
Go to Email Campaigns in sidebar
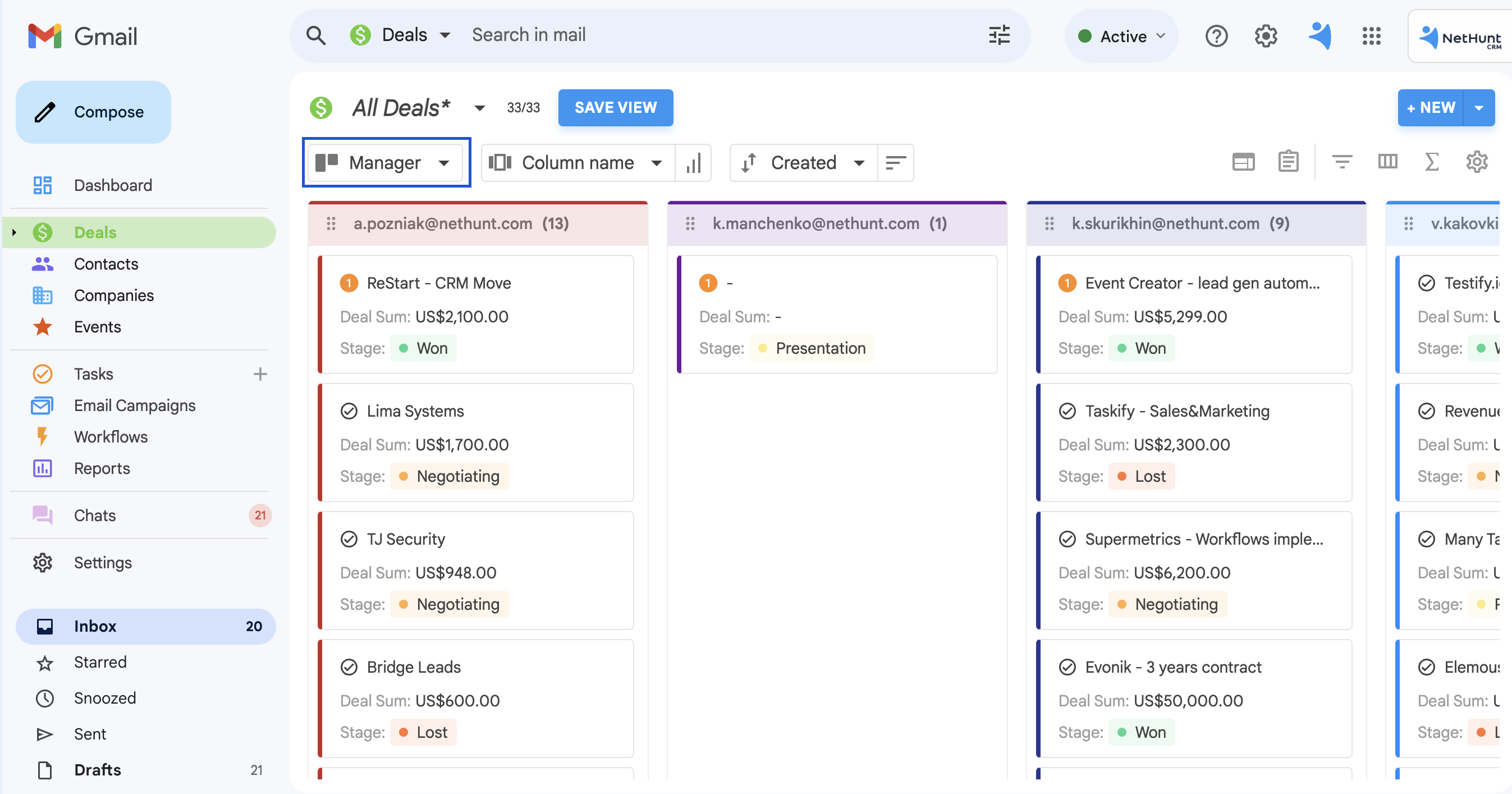[x=134, y=405]
